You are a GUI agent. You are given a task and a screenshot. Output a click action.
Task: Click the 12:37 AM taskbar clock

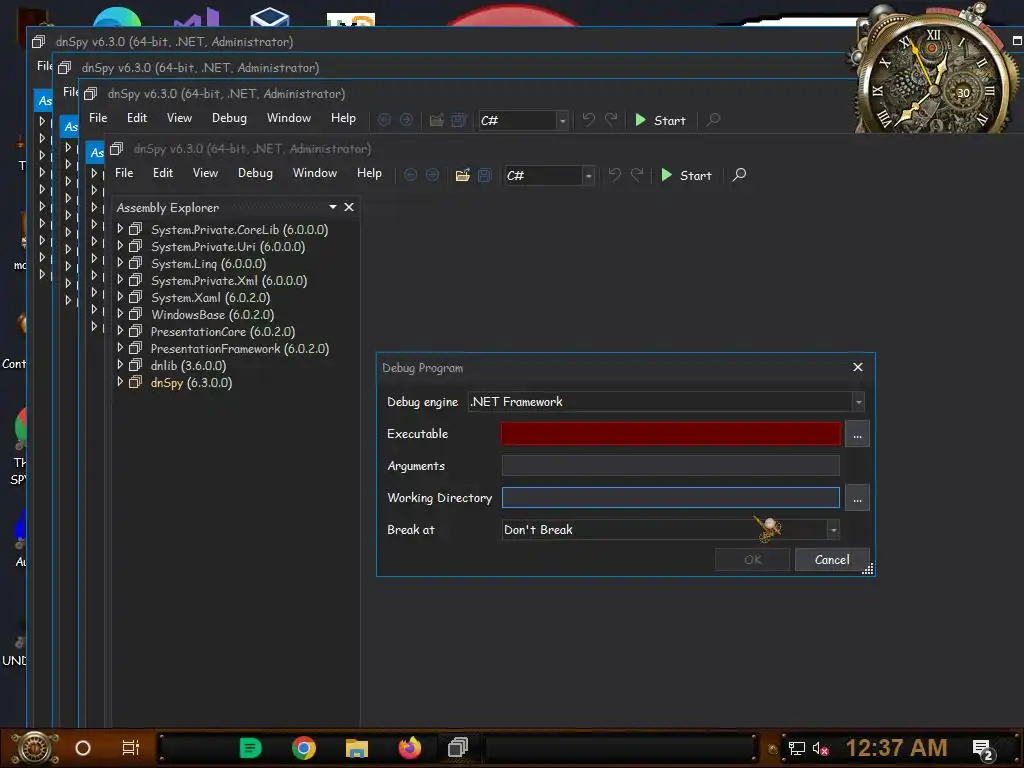pyautogui.click(x=897, y=748)
